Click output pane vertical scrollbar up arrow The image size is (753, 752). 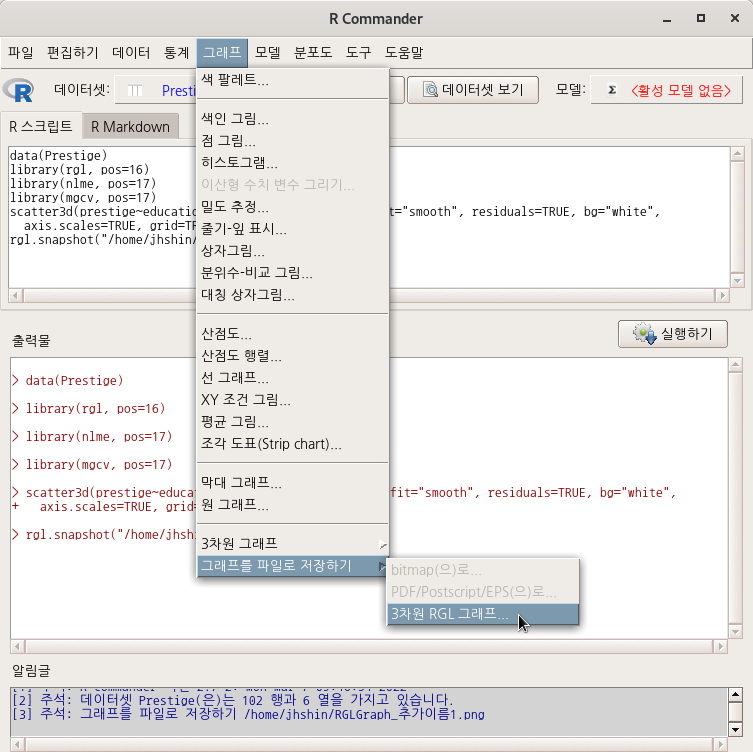(735, 365)
